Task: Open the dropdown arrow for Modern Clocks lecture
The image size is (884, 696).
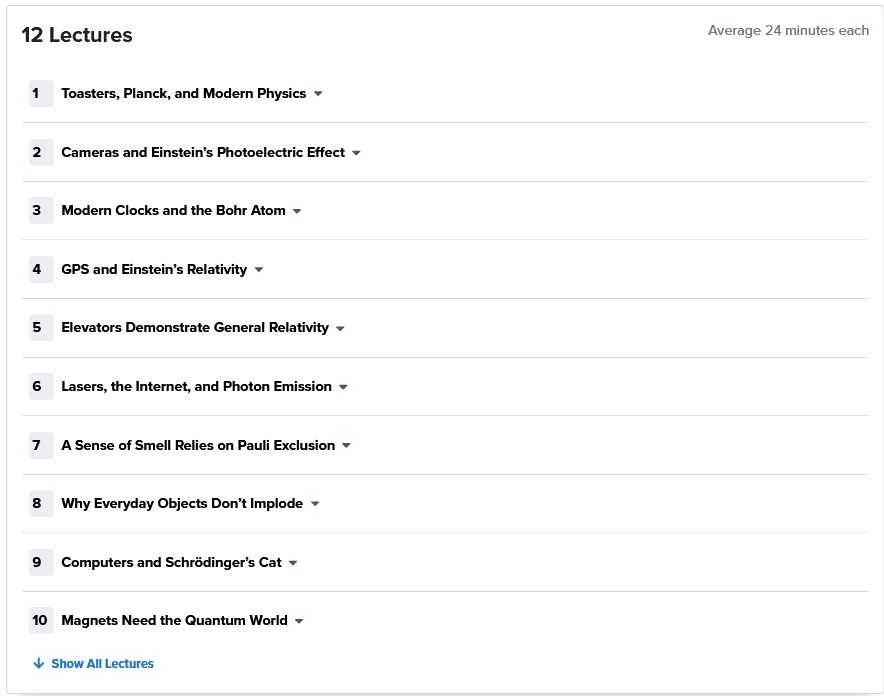Action: (x=297, y=211)
